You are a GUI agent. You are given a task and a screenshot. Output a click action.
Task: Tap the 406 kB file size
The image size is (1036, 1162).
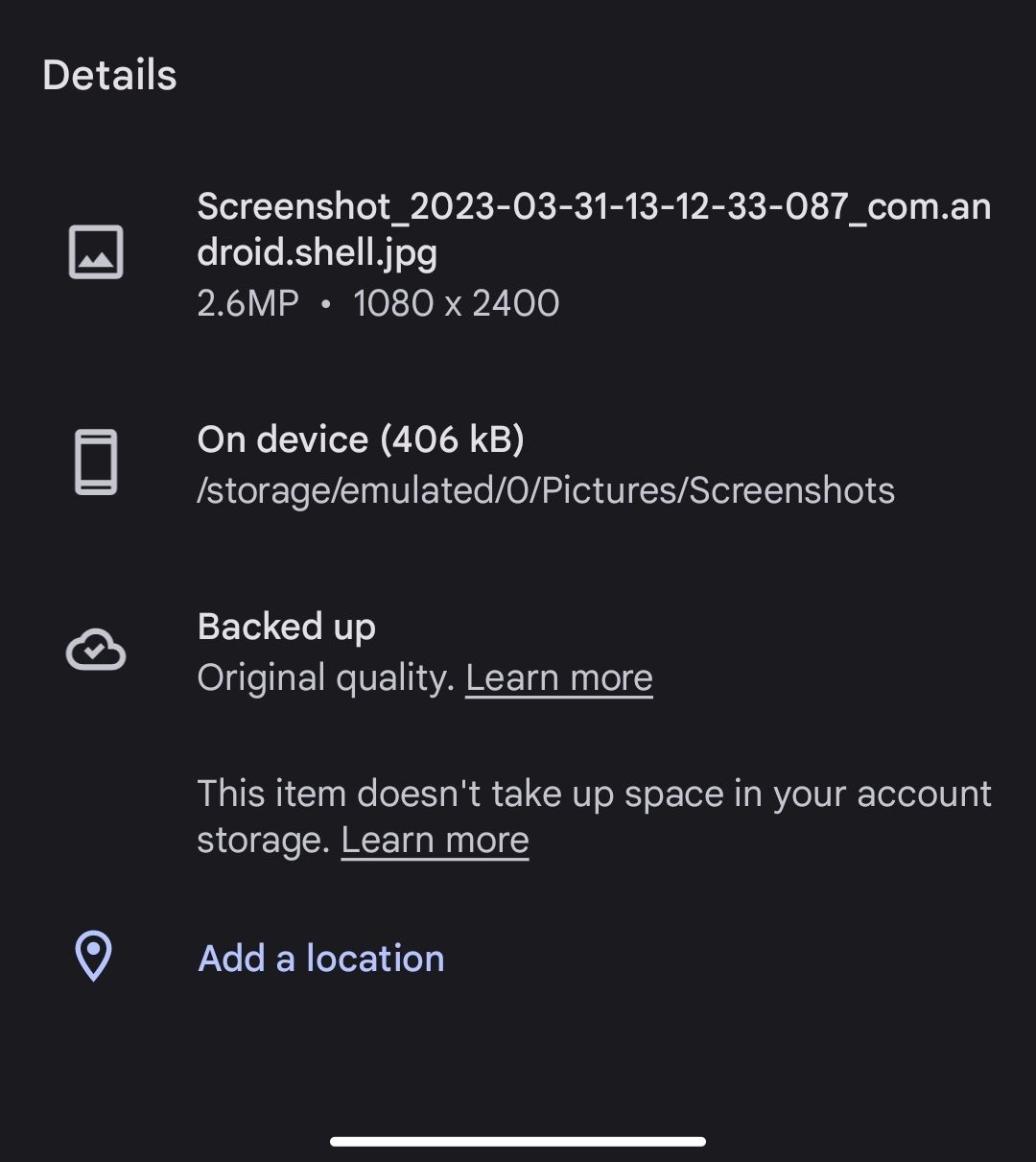click(x=452, y=439)
